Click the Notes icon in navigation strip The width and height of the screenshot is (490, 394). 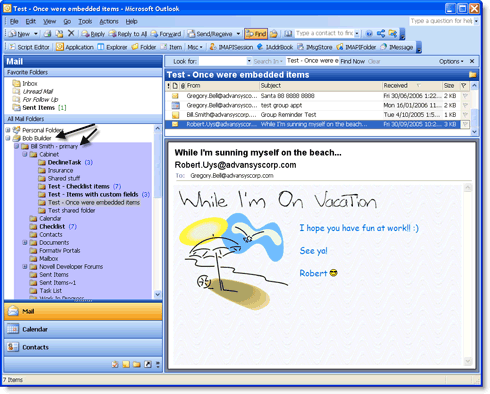tap(126, 364)
